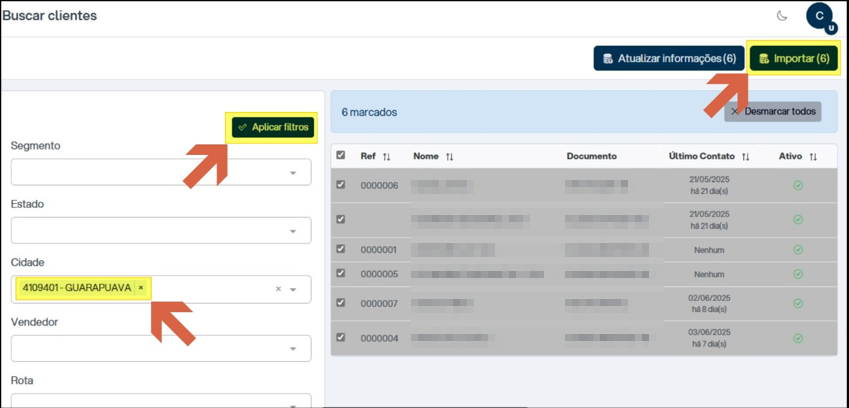The image size is (849, 408).
Task: Click the 03/06/2025 last contact cell
Action: pos(709,338)
